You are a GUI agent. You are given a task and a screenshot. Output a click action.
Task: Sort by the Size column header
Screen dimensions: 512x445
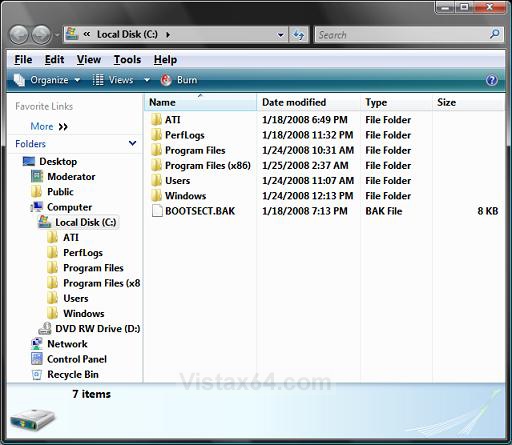click(468, 102)
